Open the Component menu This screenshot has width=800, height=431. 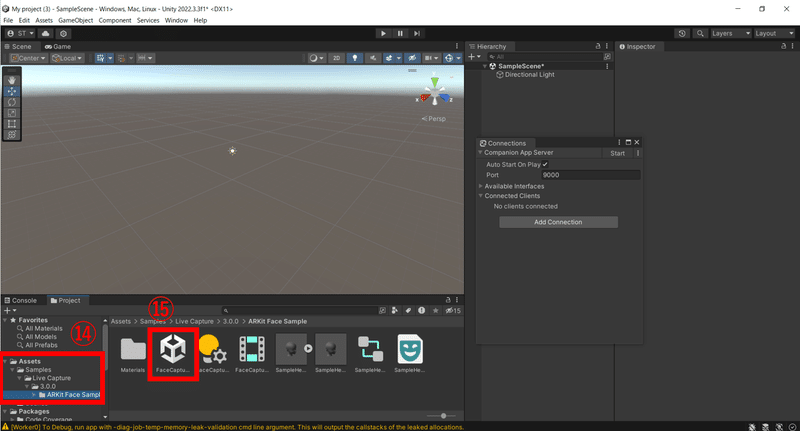tap(115, 20)
